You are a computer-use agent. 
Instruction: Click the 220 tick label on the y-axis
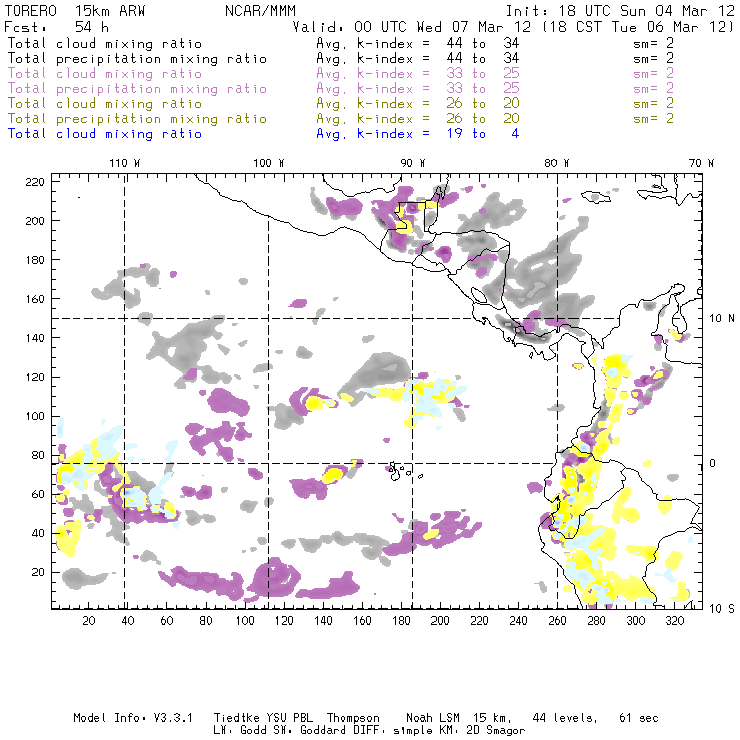point(36,181)
